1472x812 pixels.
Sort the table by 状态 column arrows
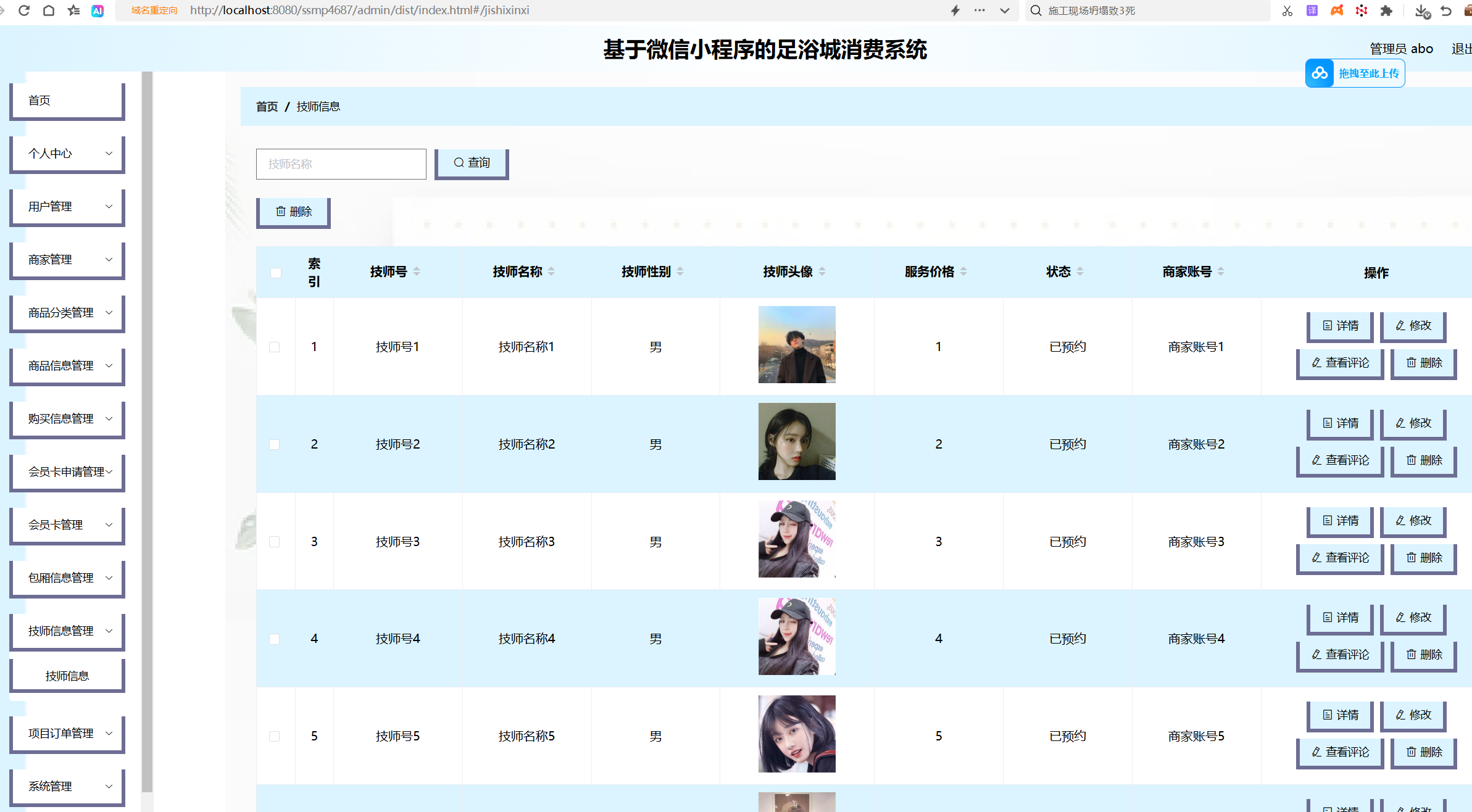point(1080,271)
